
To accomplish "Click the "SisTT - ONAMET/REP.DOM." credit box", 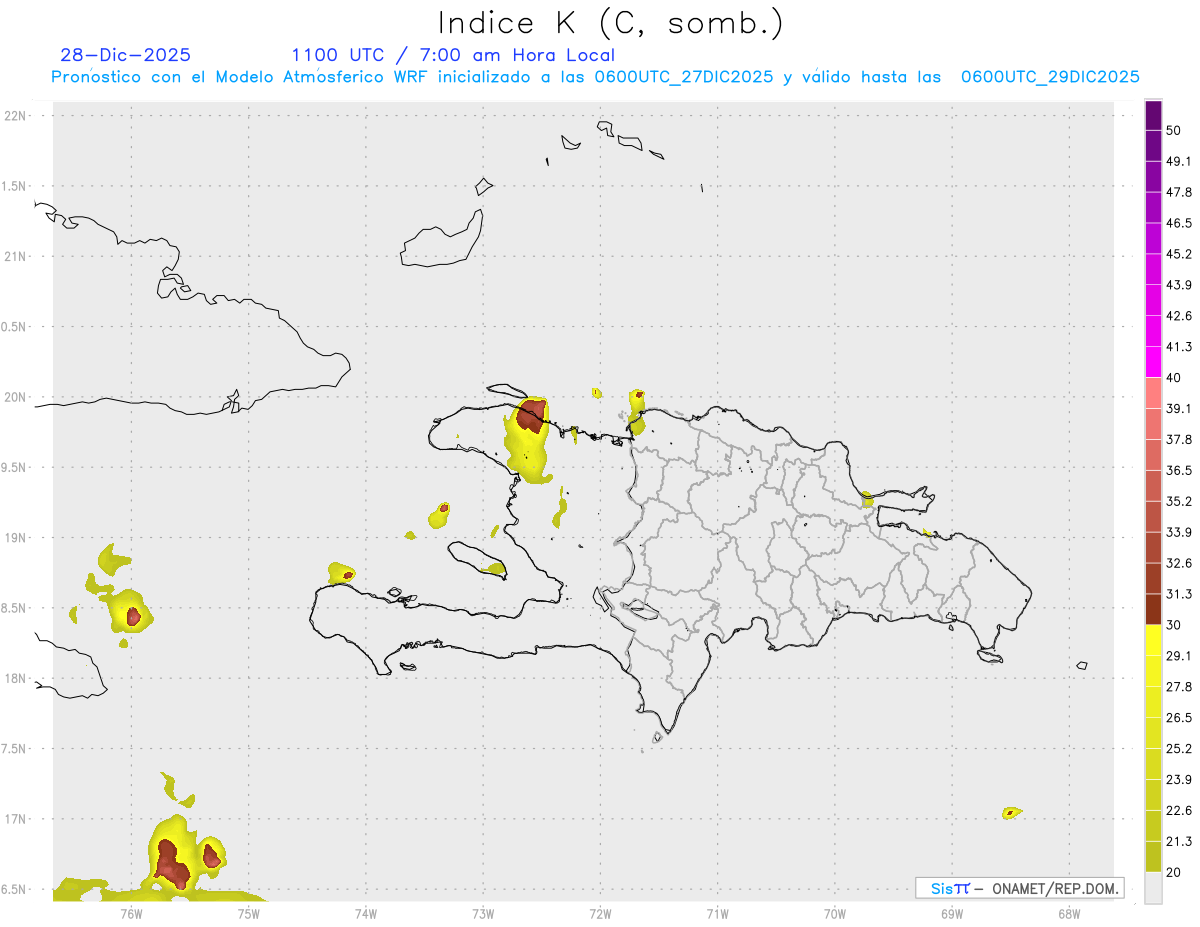I will 1019,888.
